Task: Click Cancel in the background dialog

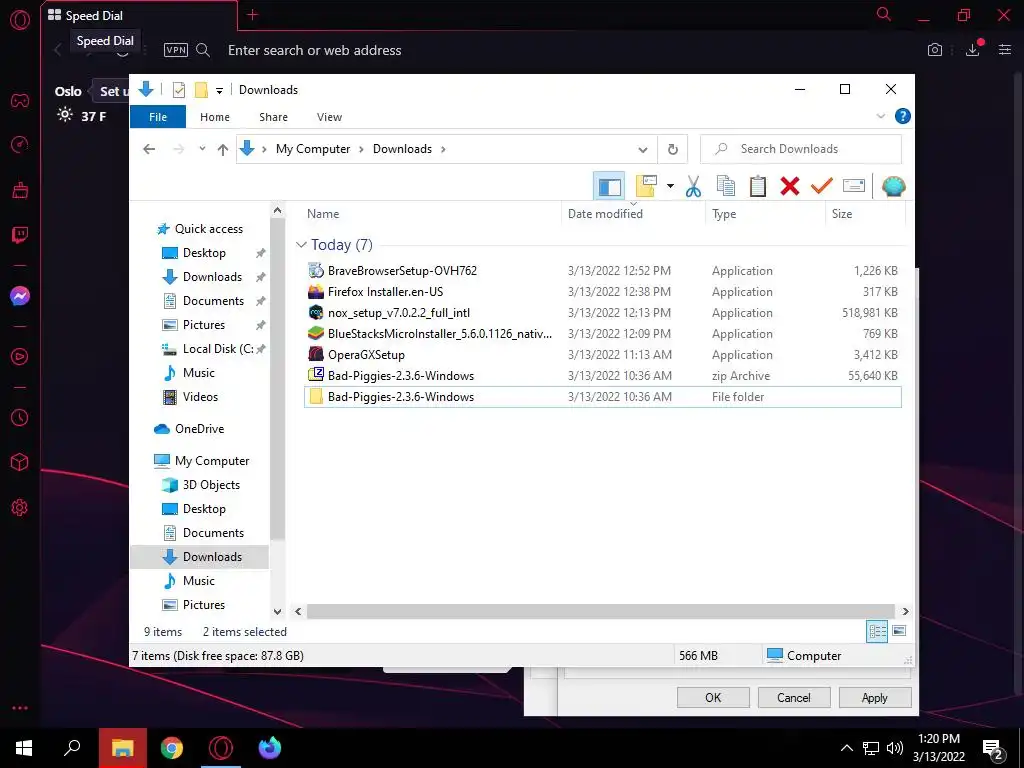Action: [793, 697]
